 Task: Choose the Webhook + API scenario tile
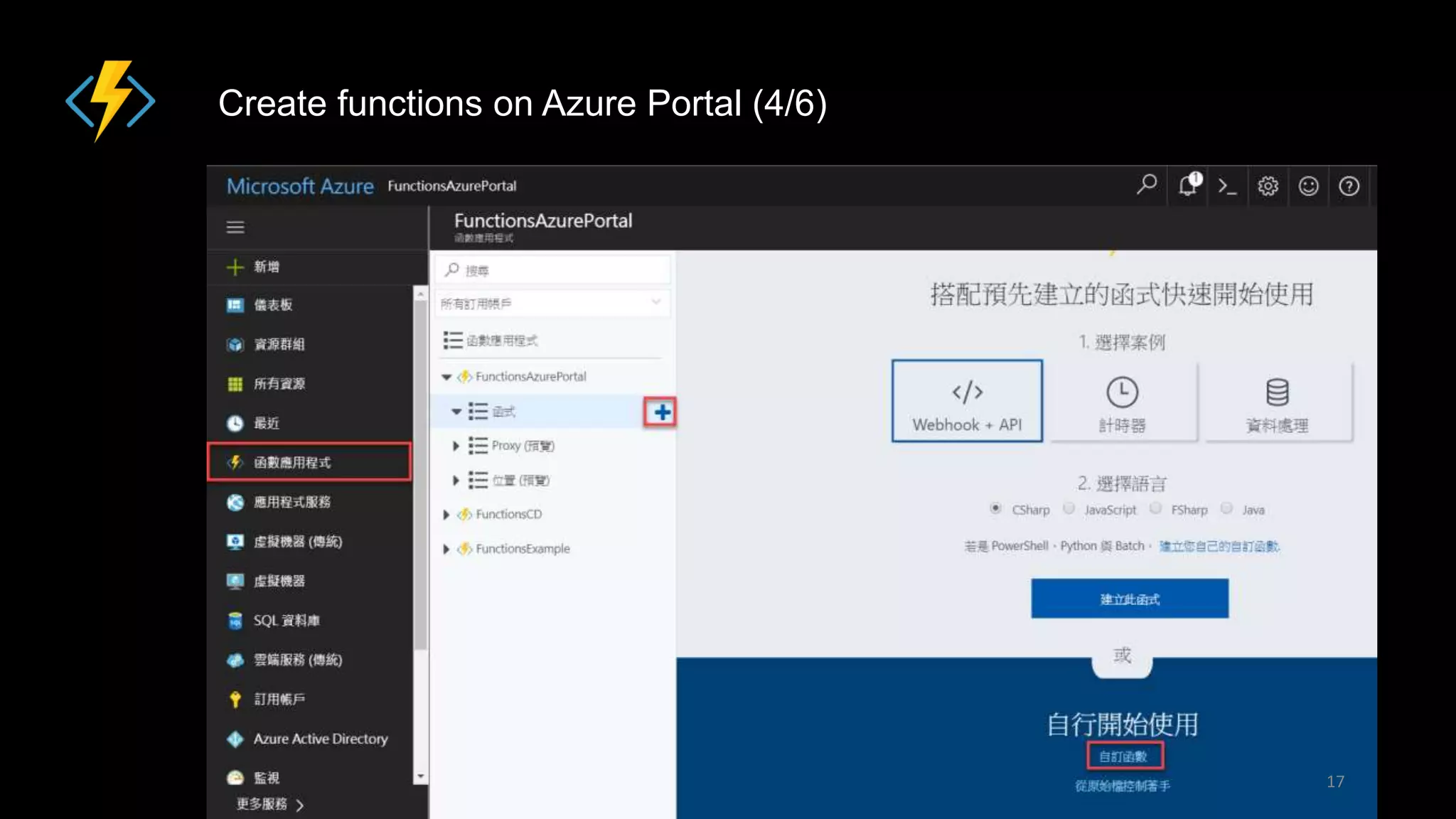967,401
